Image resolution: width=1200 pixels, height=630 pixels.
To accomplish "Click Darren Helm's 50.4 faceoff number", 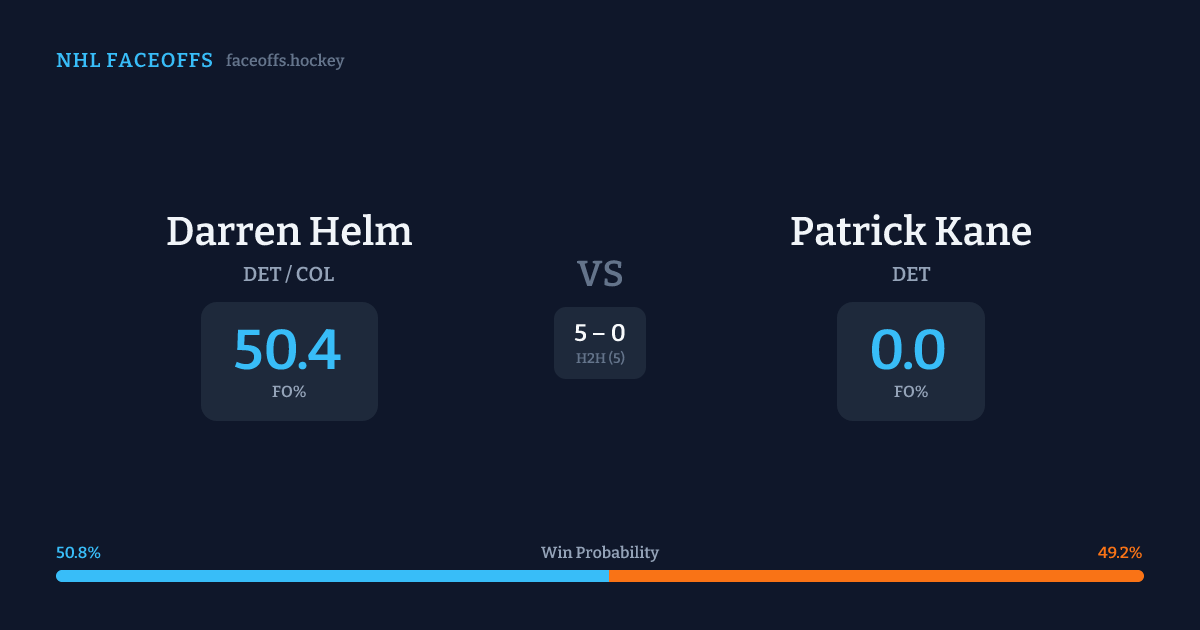I will tap(288, 350).
